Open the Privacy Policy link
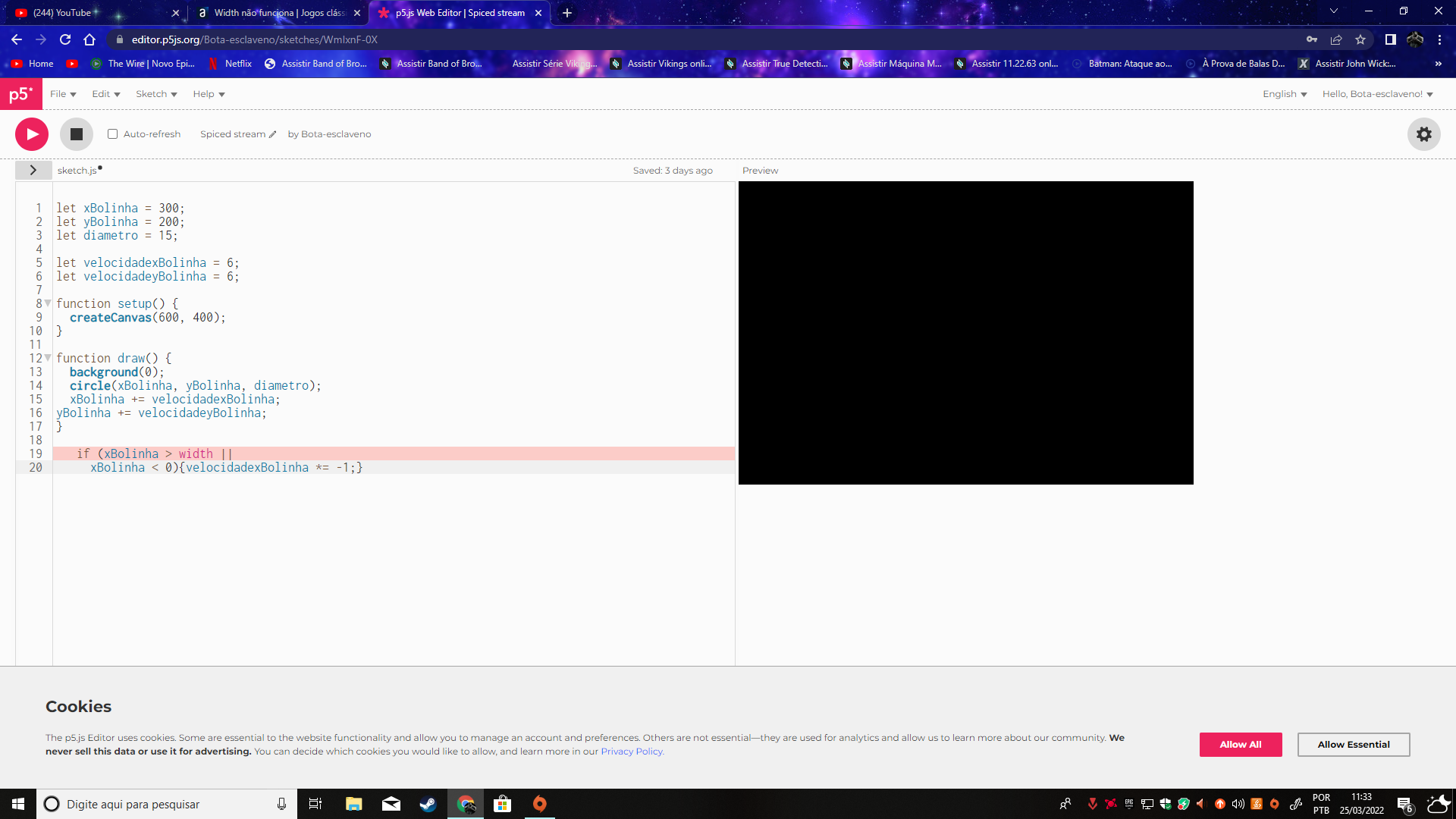1456x819 pixels. pos(632,752)
